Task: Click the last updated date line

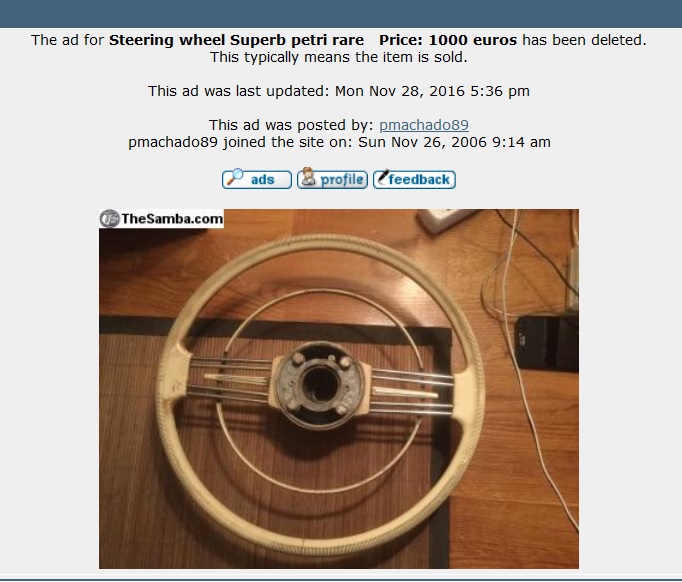Action: point(339,91)
